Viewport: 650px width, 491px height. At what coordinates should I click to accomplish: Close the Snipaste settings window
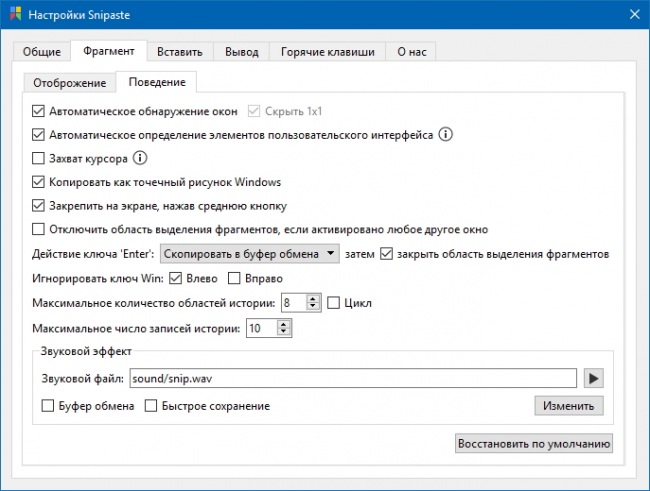634,15
